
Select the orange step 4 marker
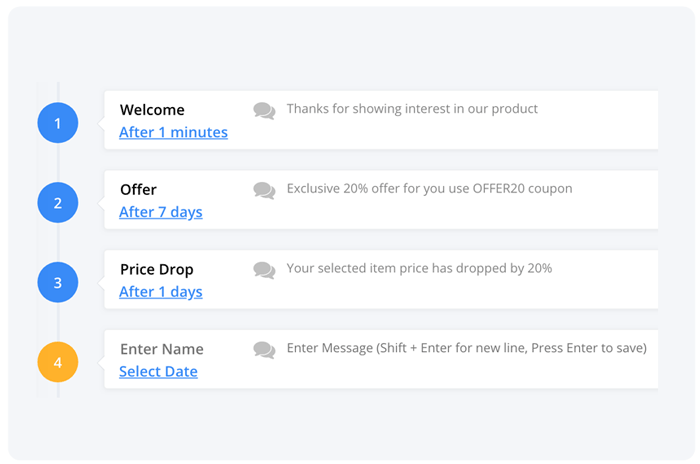tap(58, 363)
